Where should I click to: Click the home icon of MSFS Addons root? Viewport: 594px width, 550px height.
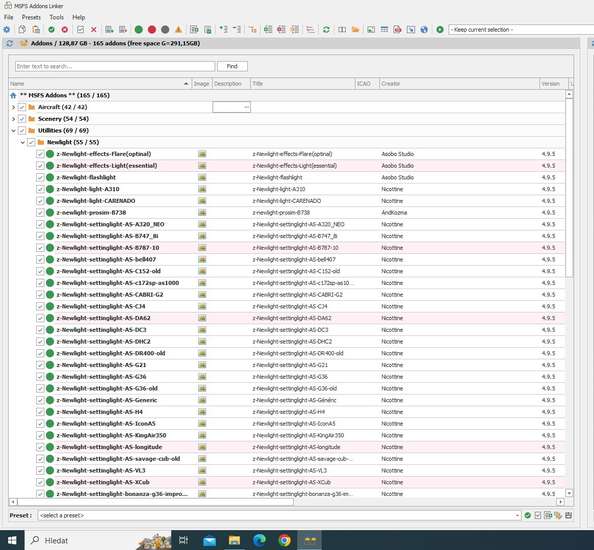13,95
